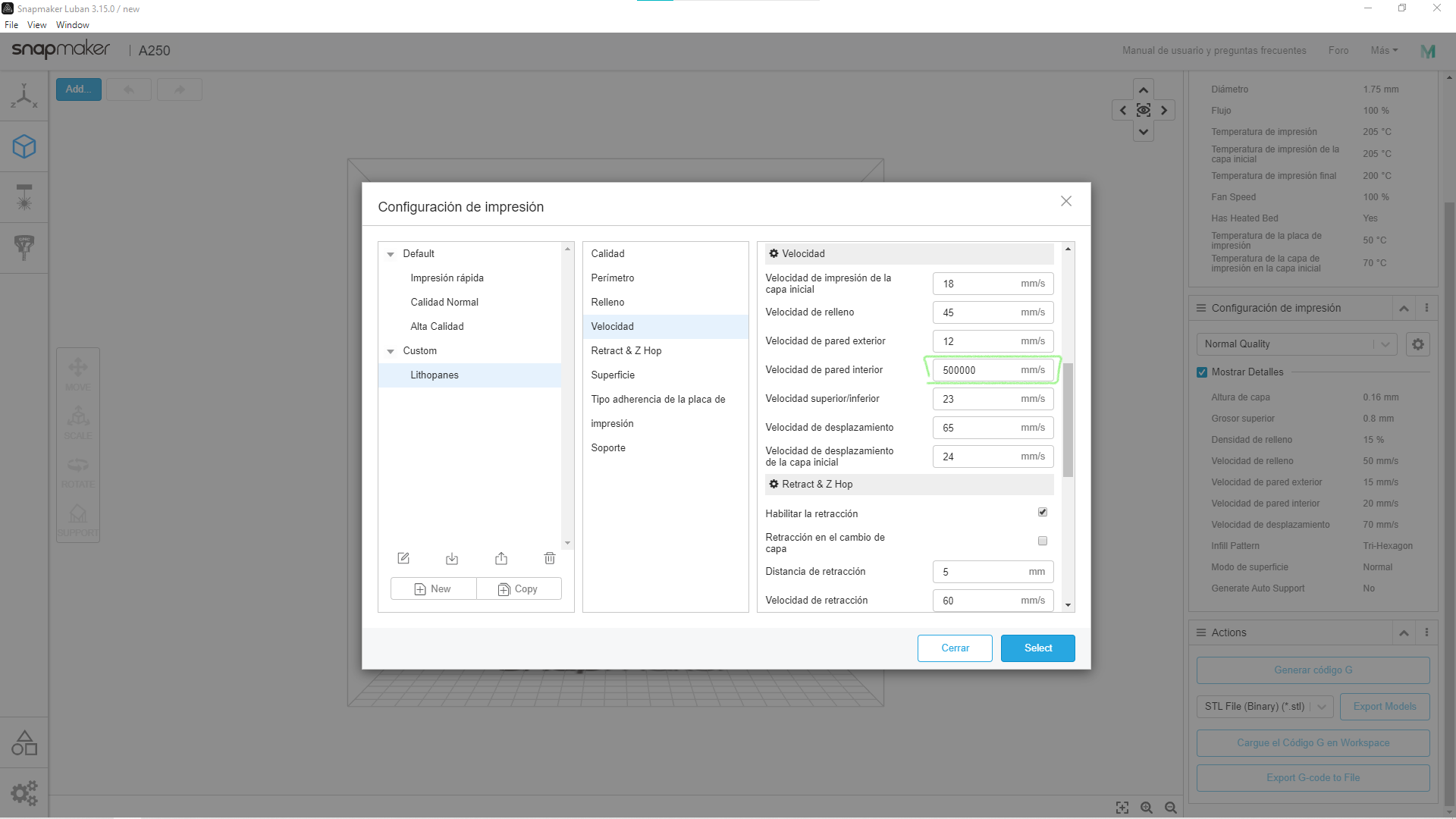Open the View menu
The width and height of the screenshot is (1456, 819).
click(36, 25)
